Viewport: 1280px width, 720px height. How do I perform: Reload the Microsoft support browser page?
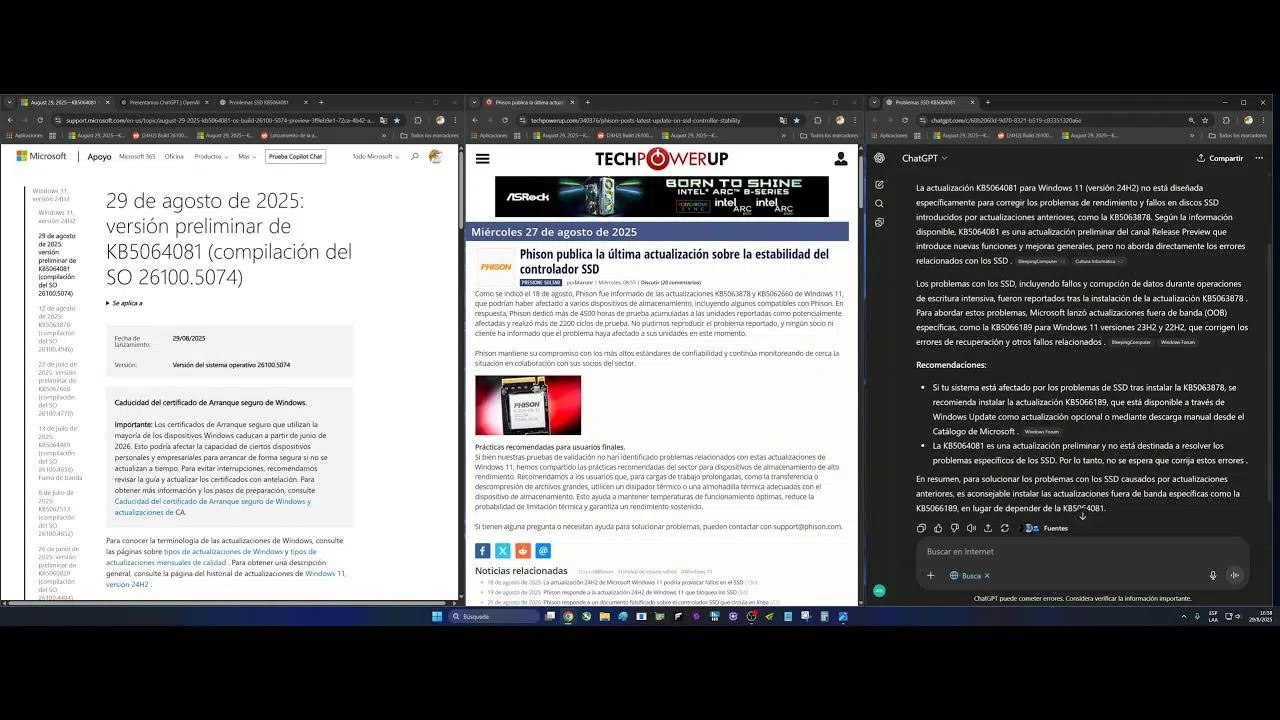pos(40,120)
